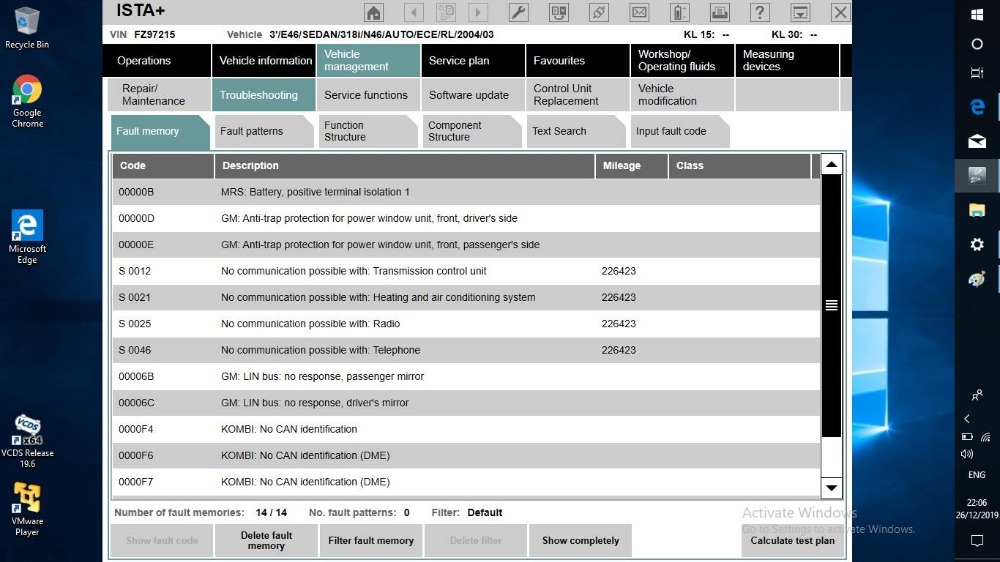Select fault S 0025 Radio row

[466, 324]
